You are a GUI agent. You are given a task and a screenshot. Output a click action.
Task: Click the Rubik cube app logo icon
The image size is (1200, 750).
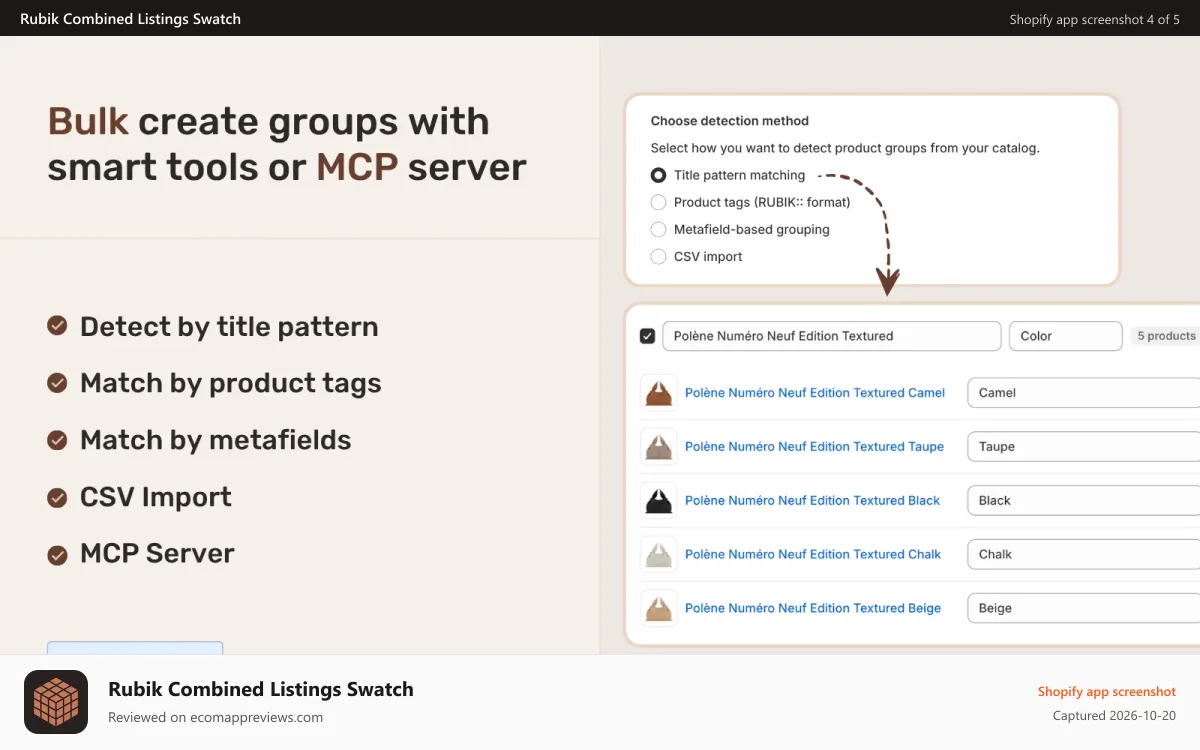56,702
